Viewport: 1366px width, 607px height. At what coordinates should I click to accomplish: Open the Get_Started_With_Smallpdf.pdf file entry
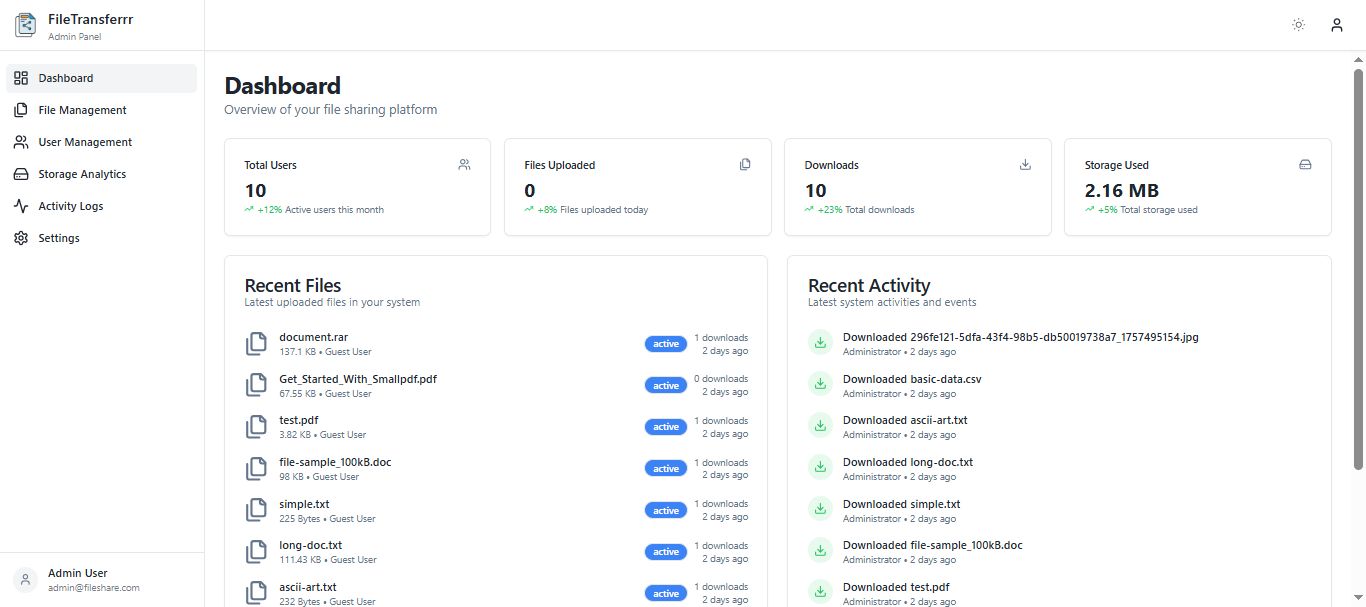pyautogui.click(x=357, y=379)
